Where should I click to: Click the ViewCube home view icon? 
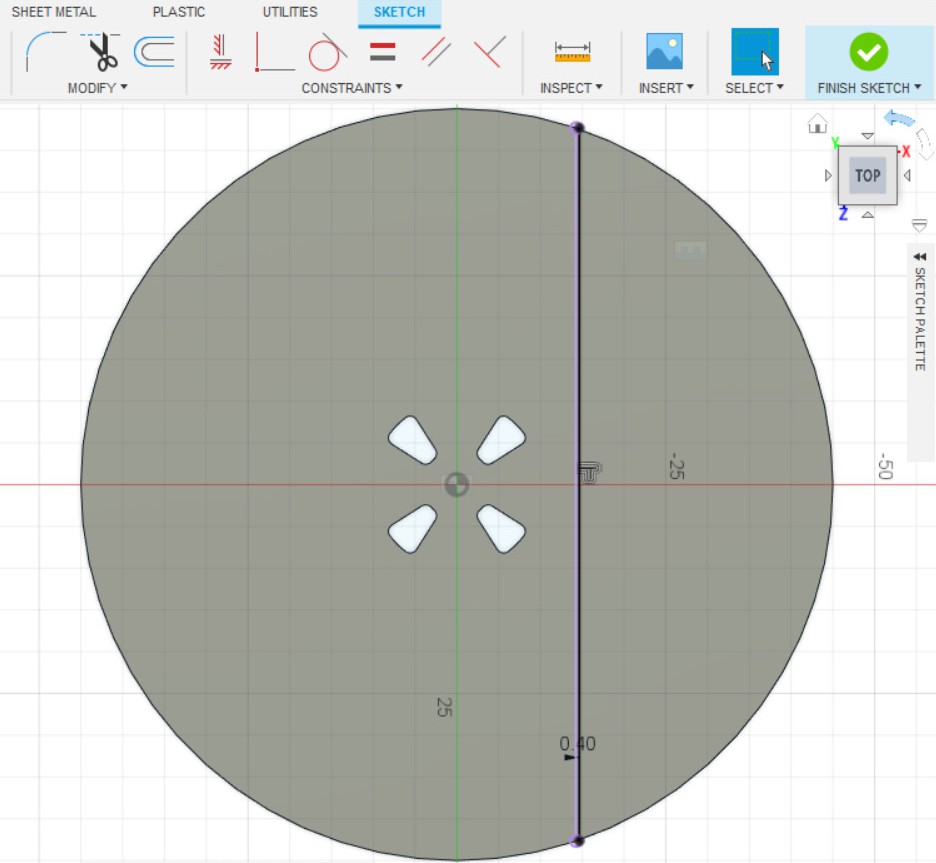(817, 123)
